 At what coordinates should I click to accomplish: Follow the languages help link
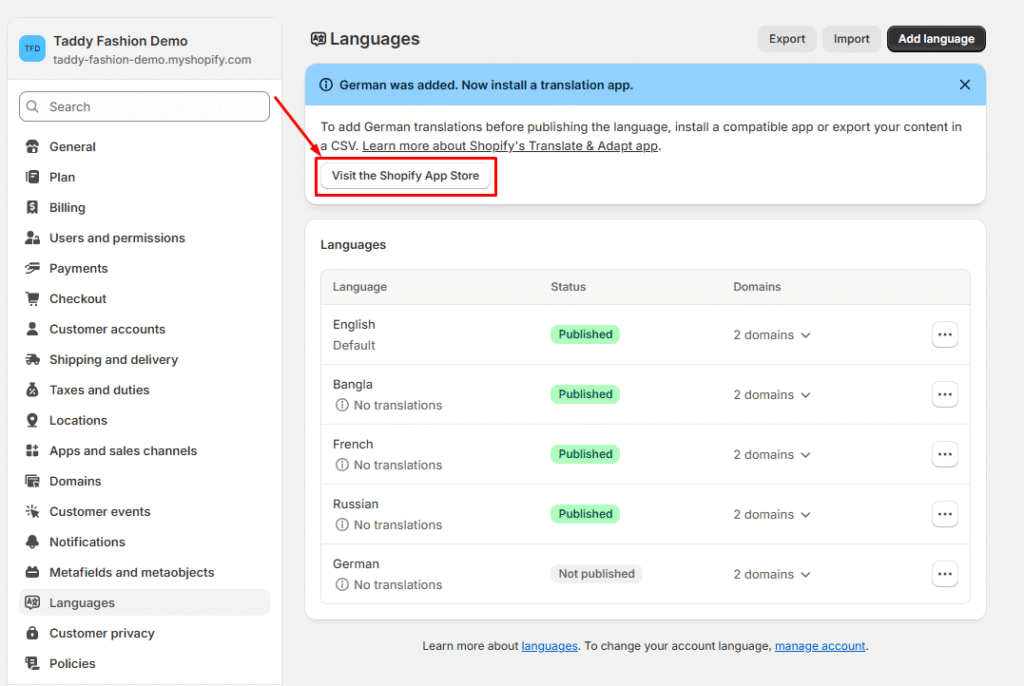click(x=549, y=646)
